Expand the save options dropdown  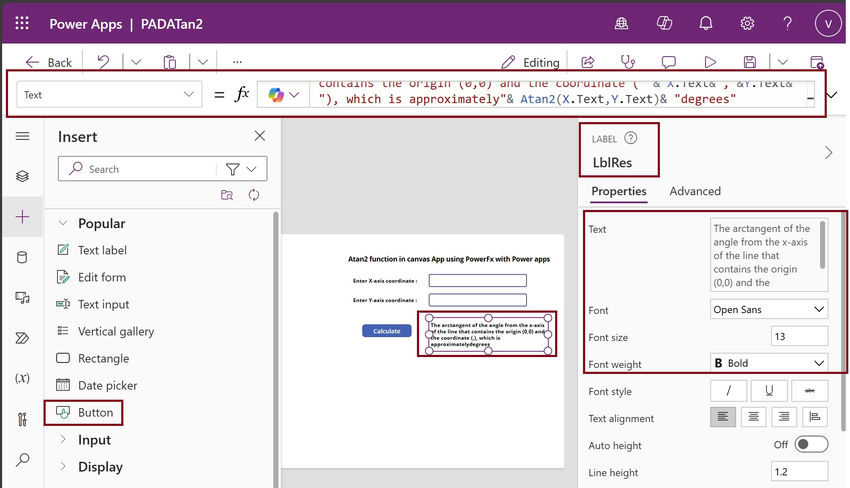[x=782, y=62]
